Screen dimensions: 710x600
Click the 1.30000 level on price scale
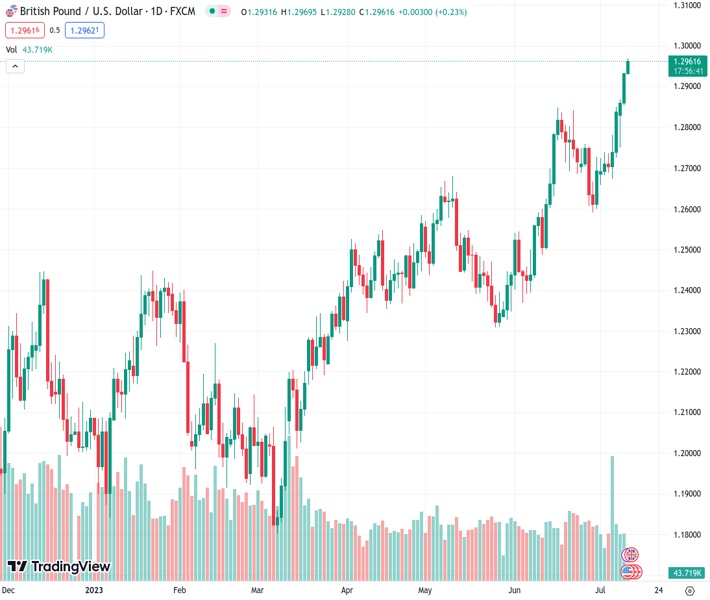coord(685,46)
